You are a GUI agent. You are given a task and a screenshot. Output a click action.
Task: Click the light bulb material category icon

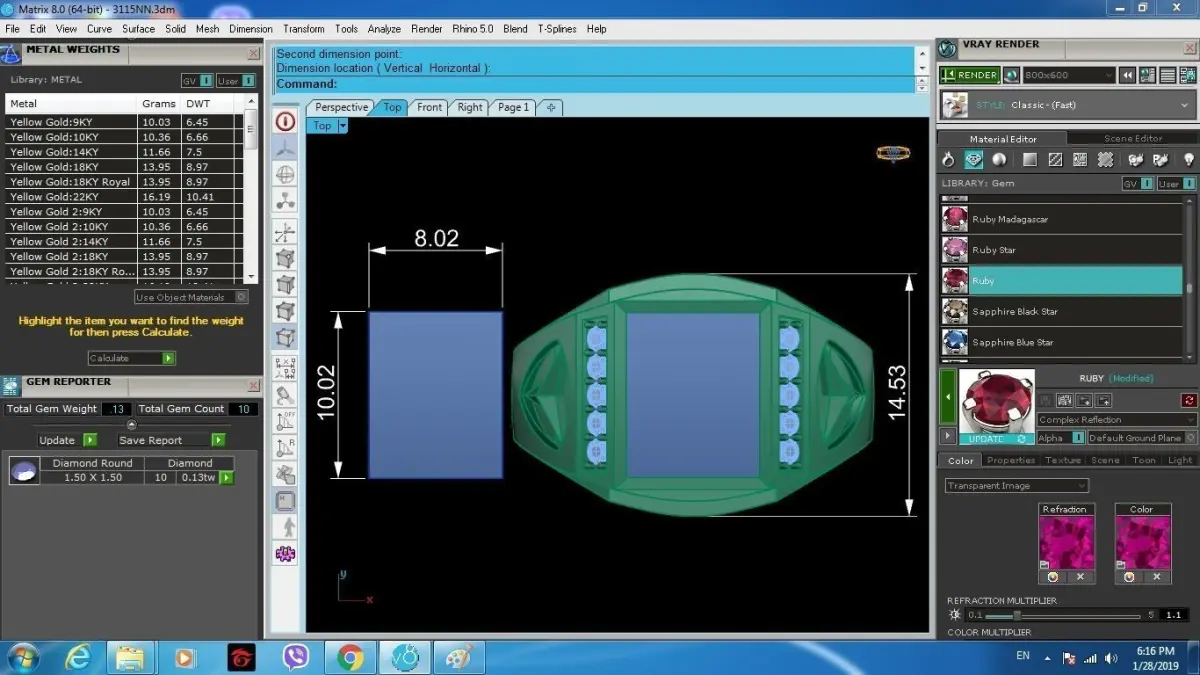coord(1188,160)
